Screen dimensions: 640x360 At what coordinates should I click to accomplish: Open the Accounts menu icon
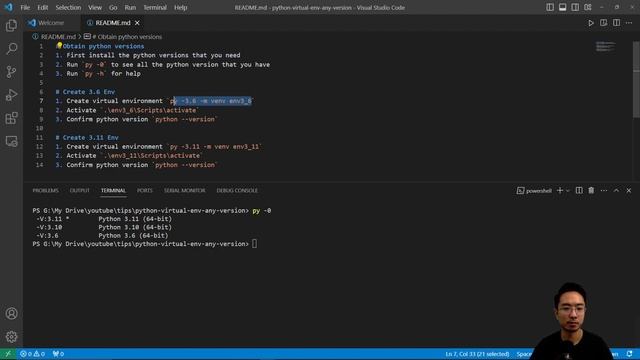point(11,313)
